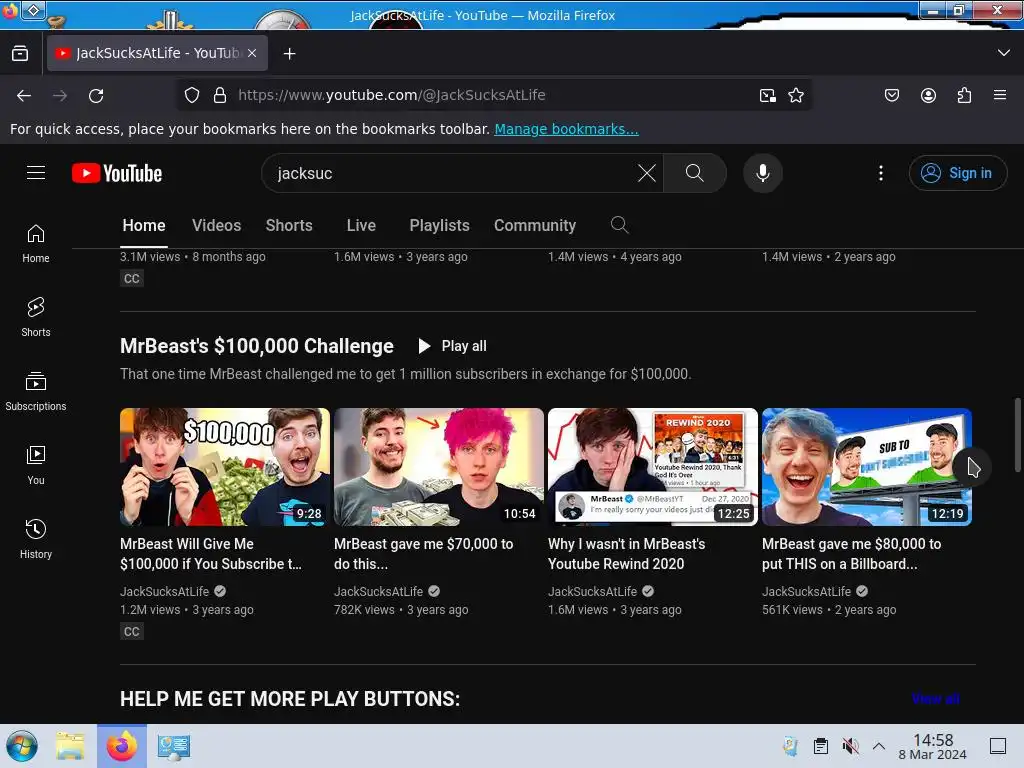Switch to the Videos tab
Screen dimensions: 1024x768
(x=216, y=225)
